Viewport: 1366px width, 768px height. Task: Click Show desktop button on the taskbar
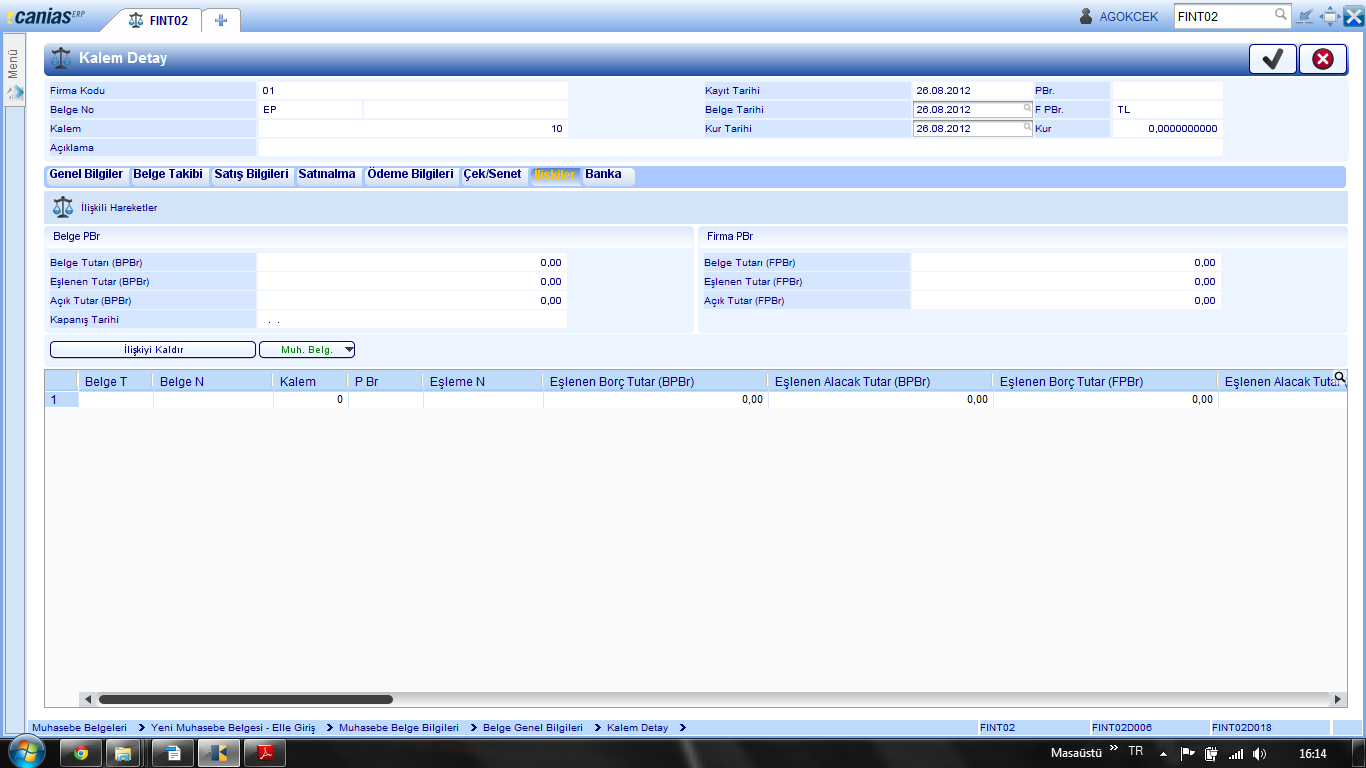(1358, 753)
